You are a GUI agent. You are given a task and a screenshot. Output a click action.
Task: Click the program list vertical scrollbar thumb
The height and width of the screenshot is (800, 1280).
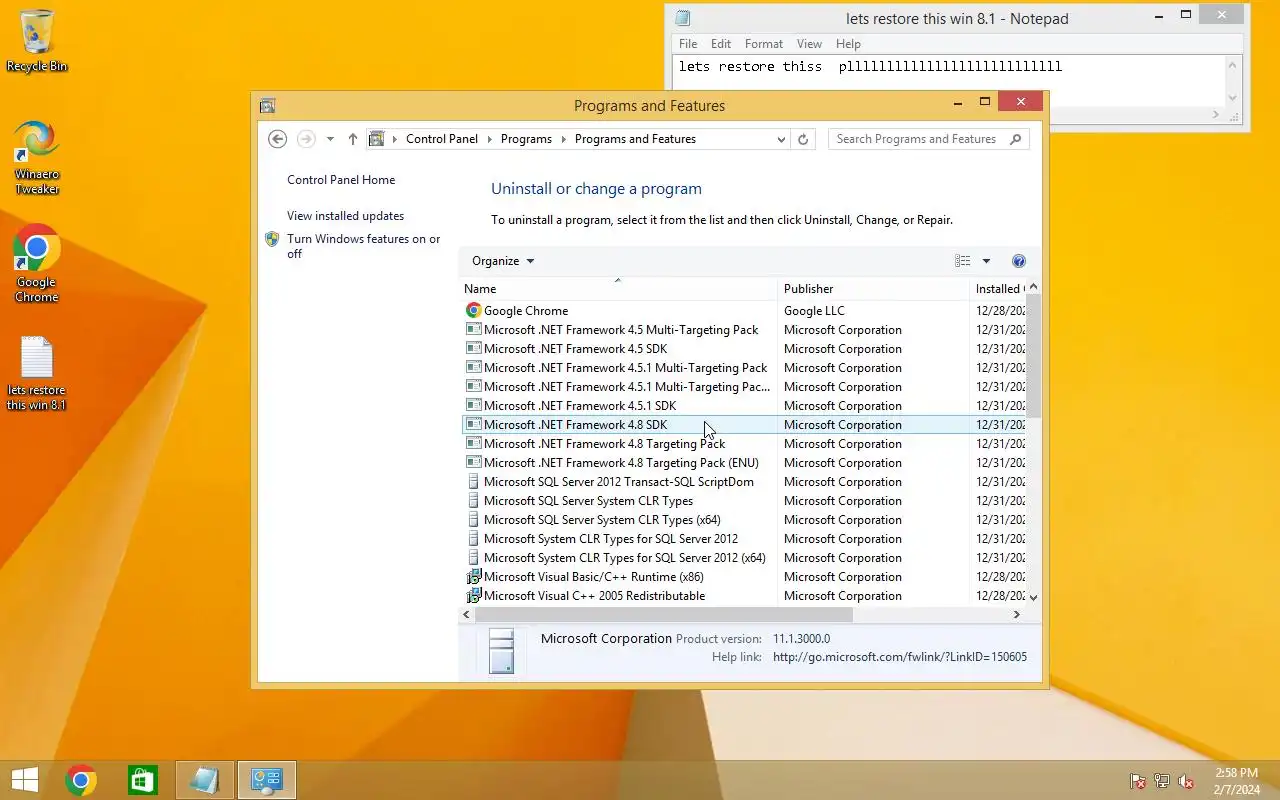pyautogui.click(x=1033, y=356)
